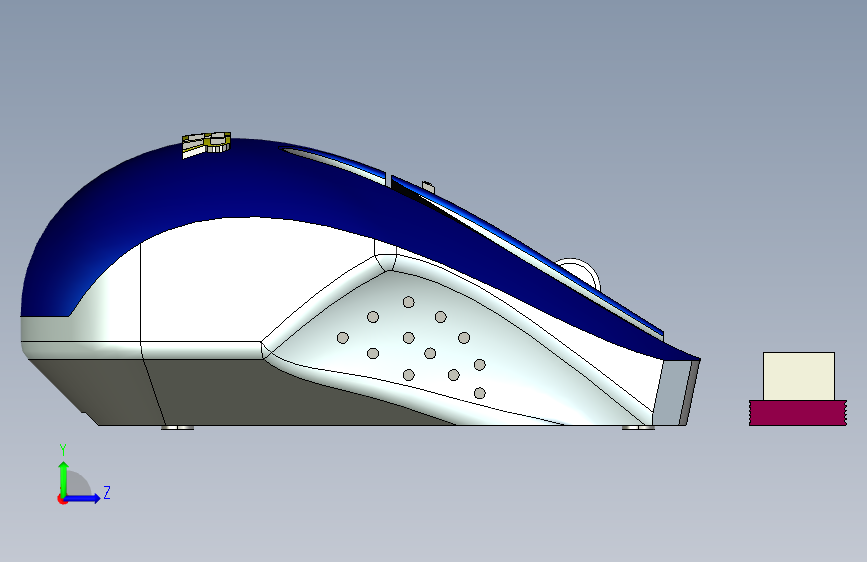
Task: Select the rear mouse foot pad
Action: tap(177, 427)
